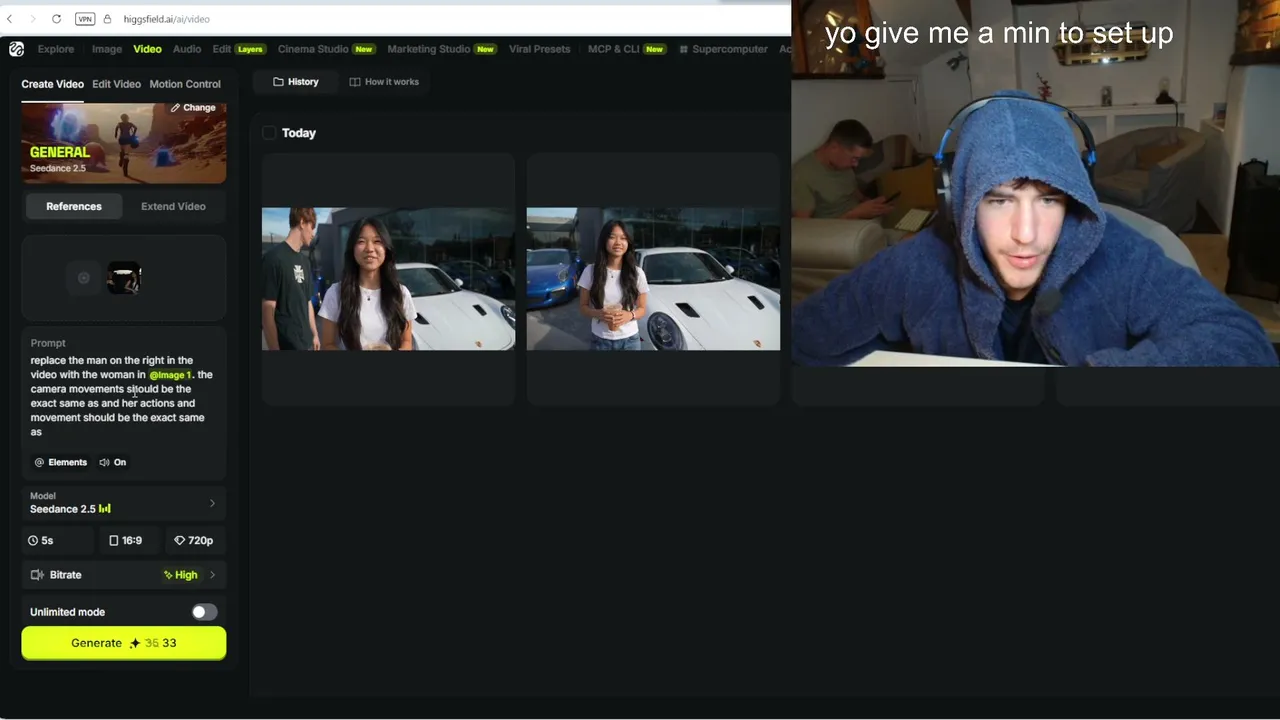Select the References mode
The image size is (1280, 720).
74,206
